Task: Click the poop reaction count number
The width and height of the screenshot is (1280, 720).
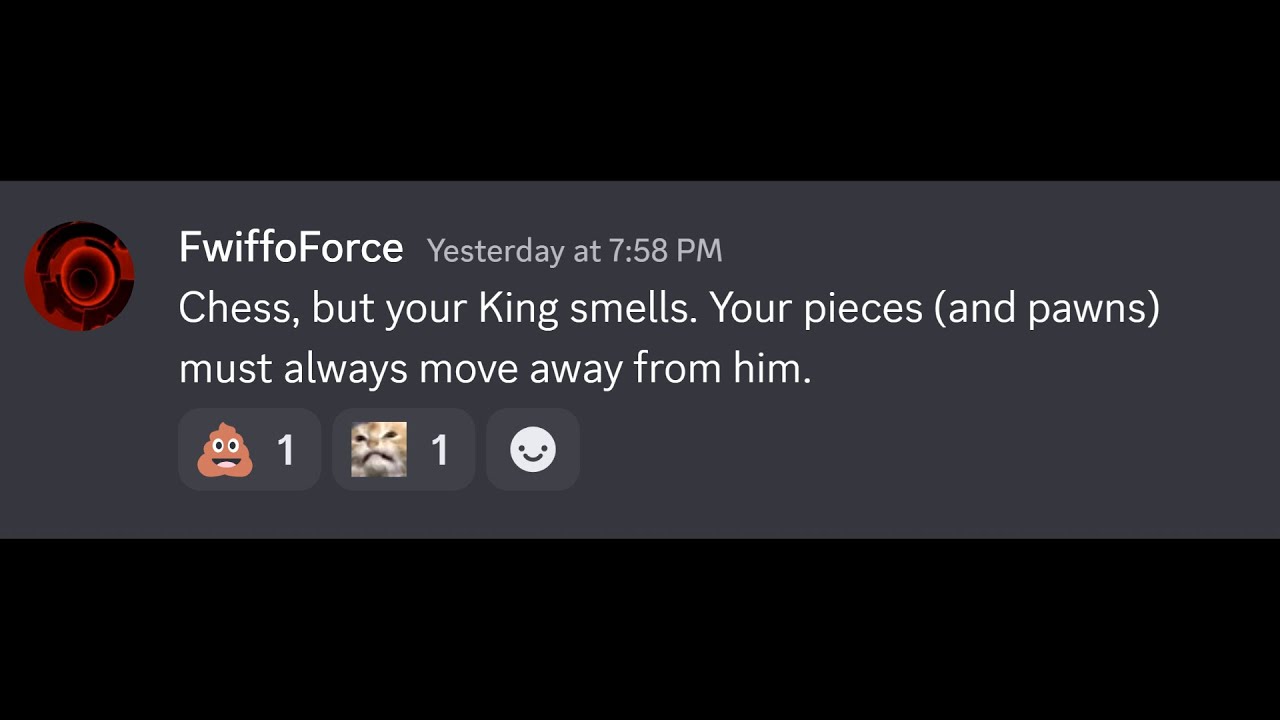Action: [x=286, y=451]
